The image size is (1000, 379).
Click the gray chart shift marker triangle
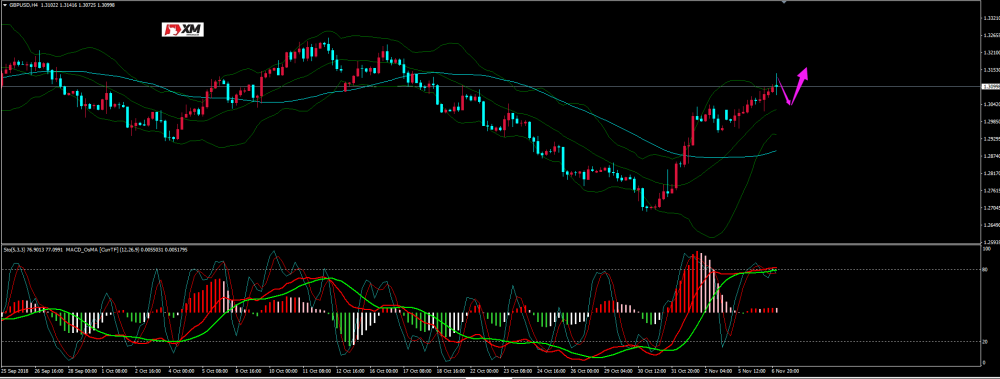point(784,2)
